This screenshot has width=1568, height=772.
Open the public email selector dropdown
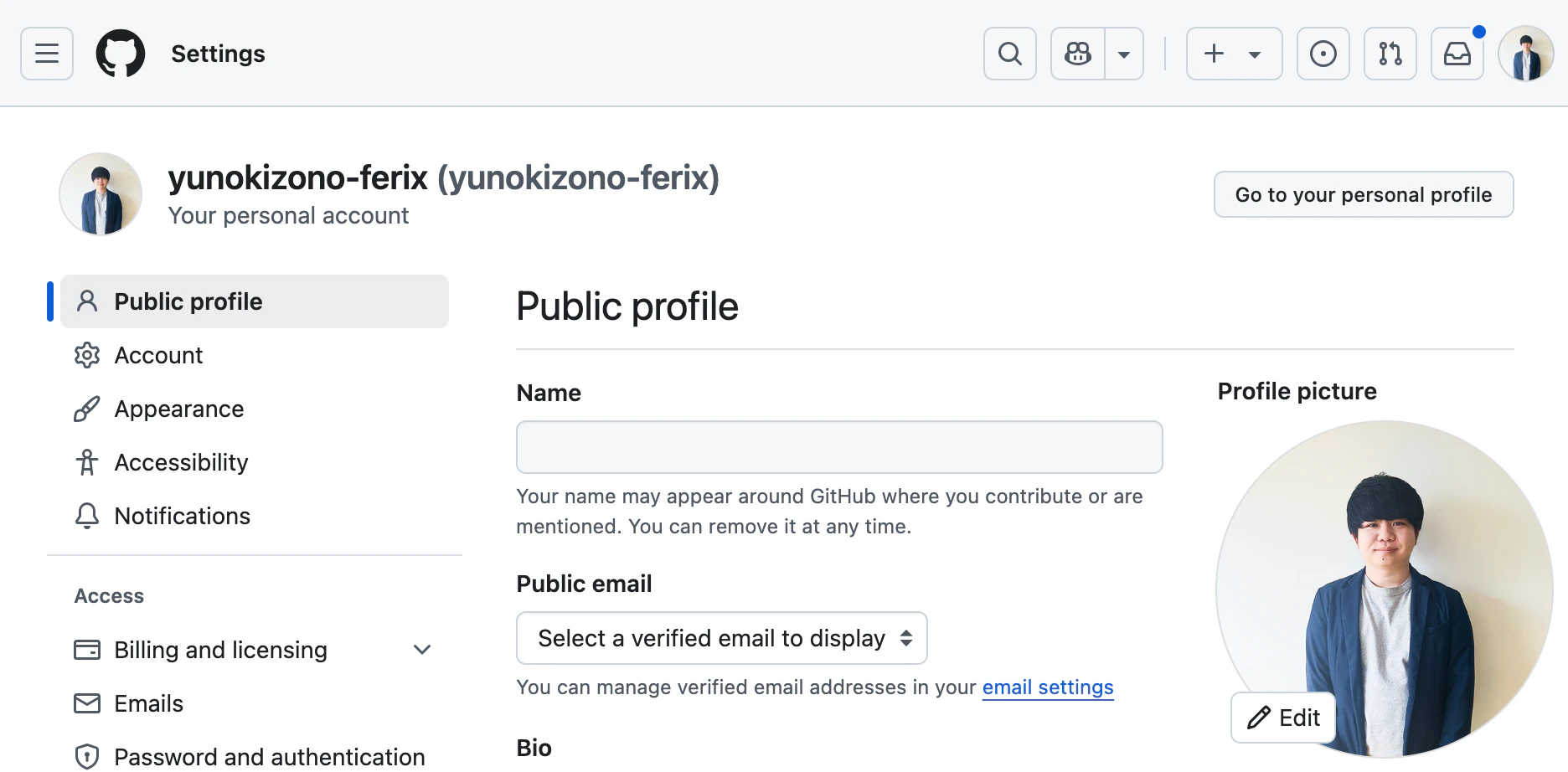[722, 638]
